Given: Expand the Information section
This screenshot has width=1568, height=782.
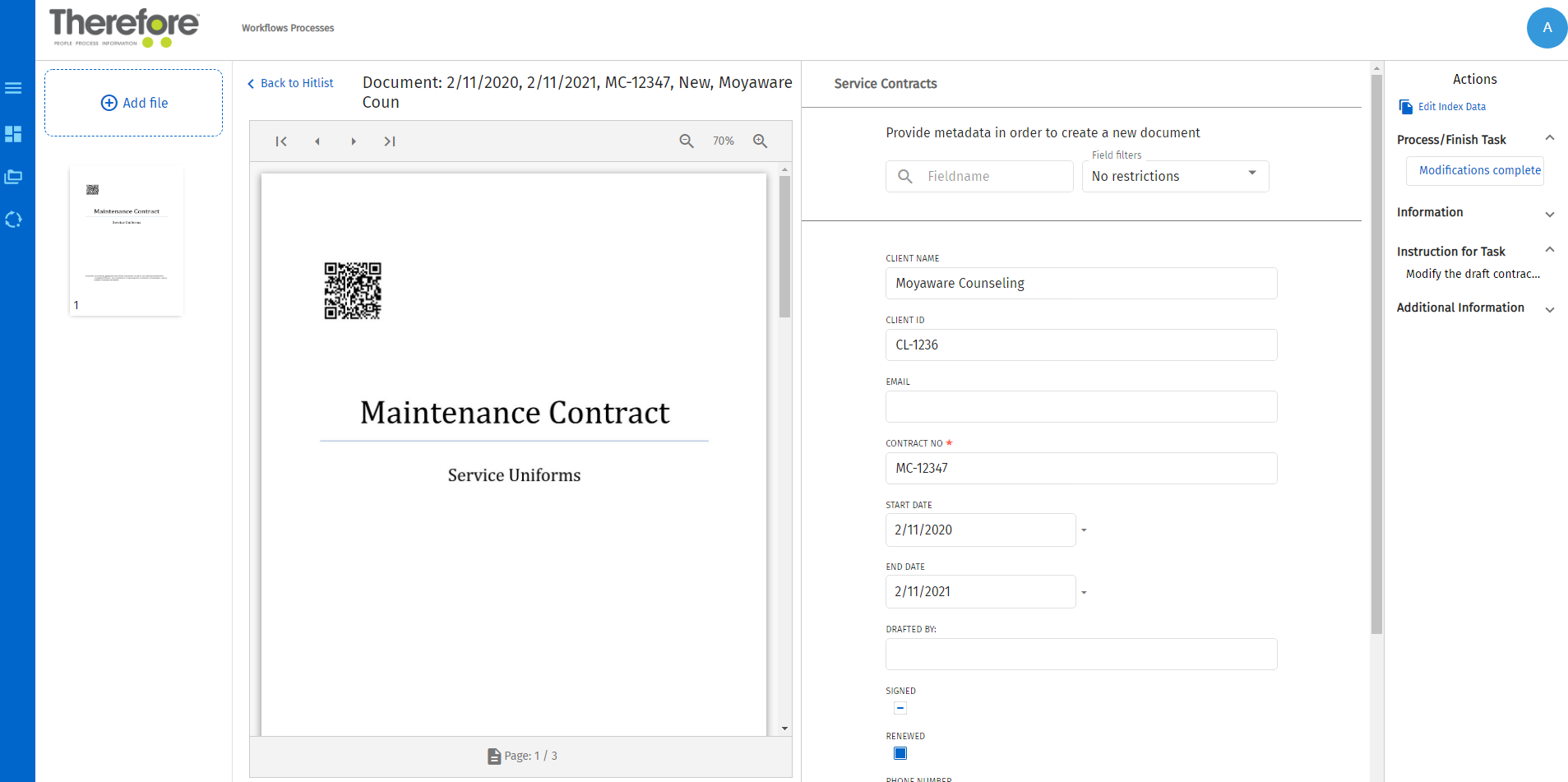Looking at the screenshot, I should tap(1551, 214).
